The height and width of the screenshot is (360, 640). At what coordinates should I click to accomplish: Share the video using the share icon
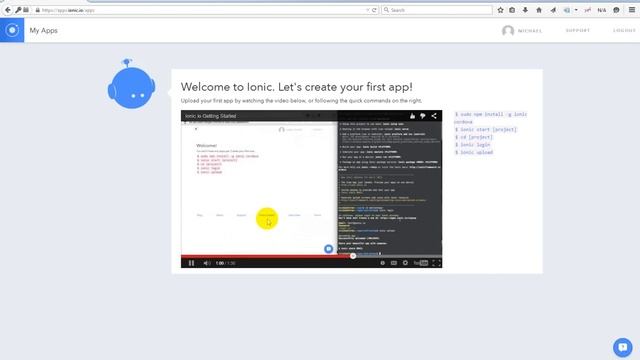[x=434, y=116]
